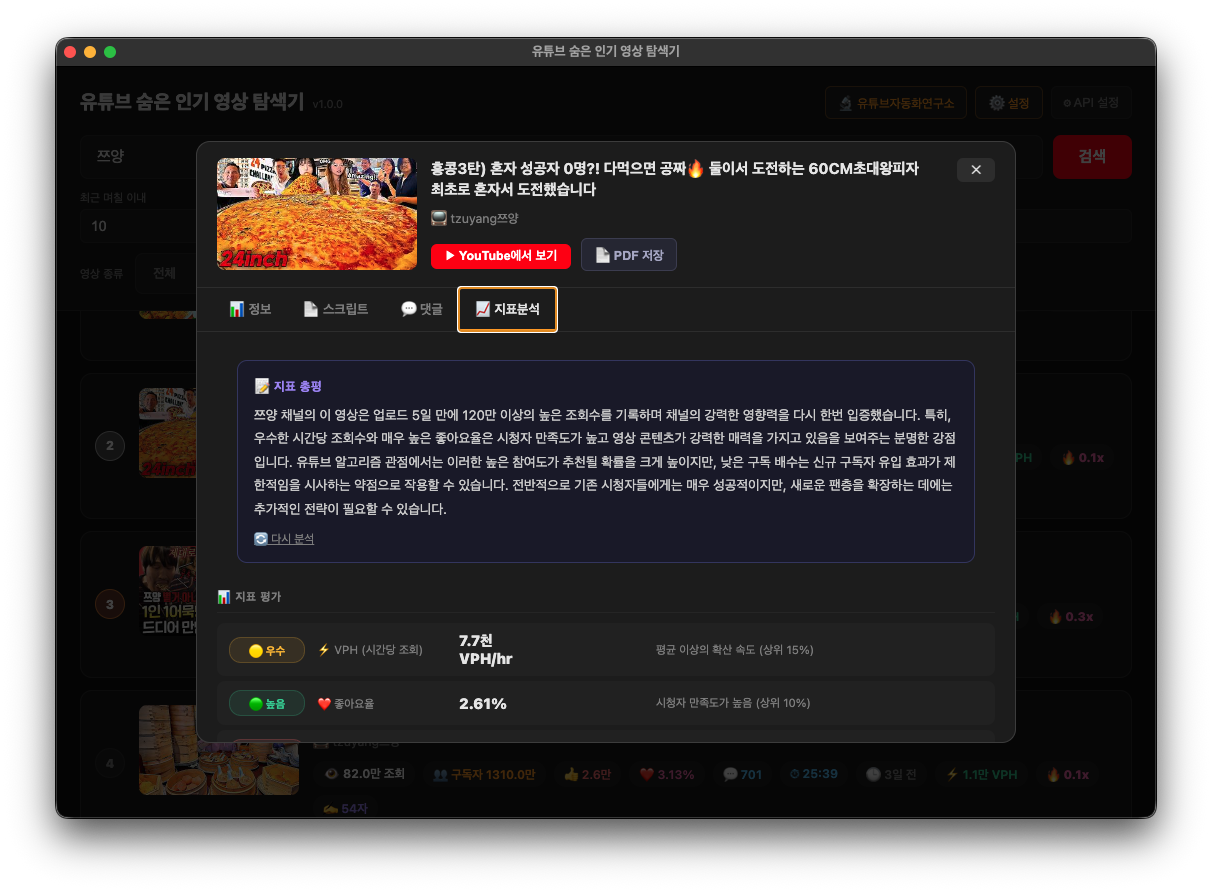Screen dimensions: 1212x892
Task: Click result number 2 thumbnail
Action: coord(167,433)
